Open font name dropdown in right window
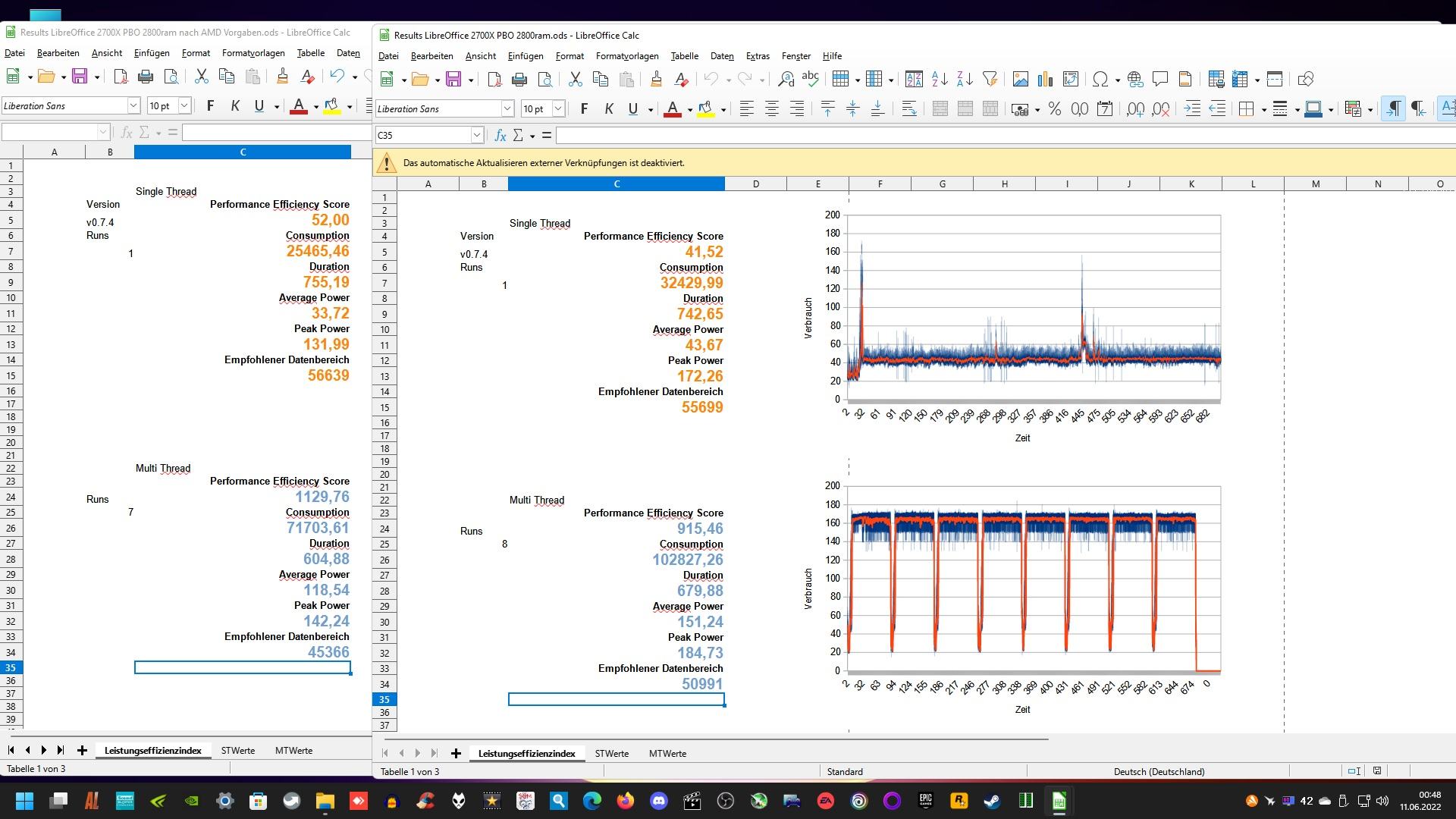 [x=507, y=108]
